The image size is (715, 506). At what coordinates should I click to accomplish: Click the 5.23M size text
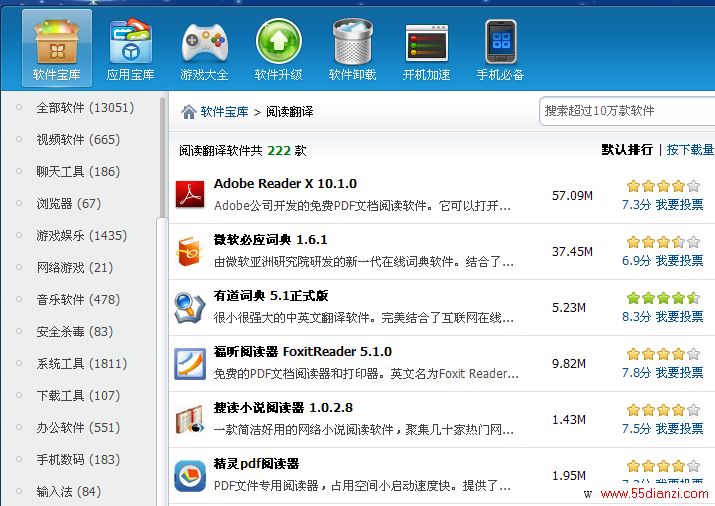point(569,308)
